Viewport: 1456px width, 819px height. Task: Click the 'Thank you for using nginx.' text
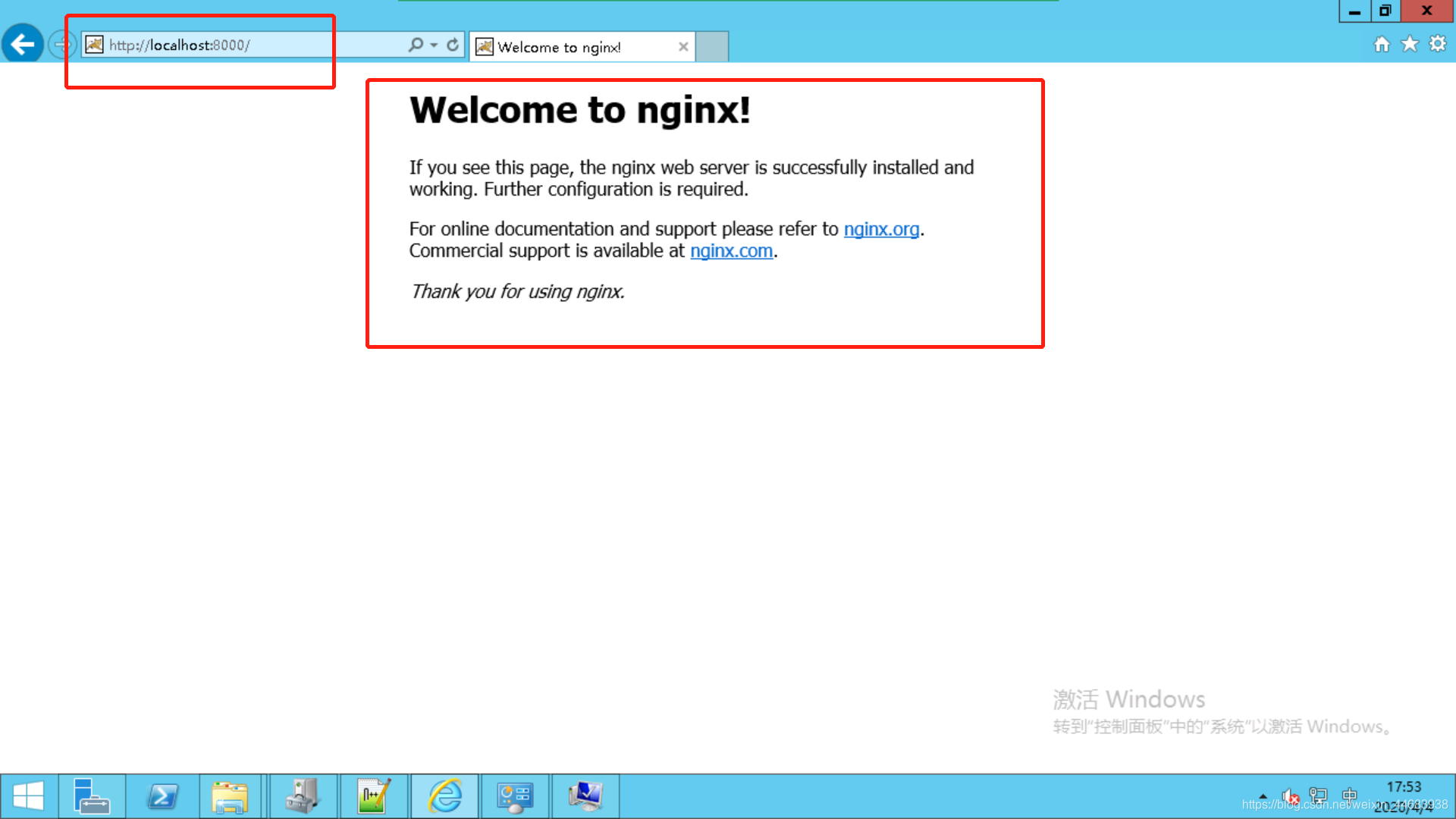(x=517, y=292)
